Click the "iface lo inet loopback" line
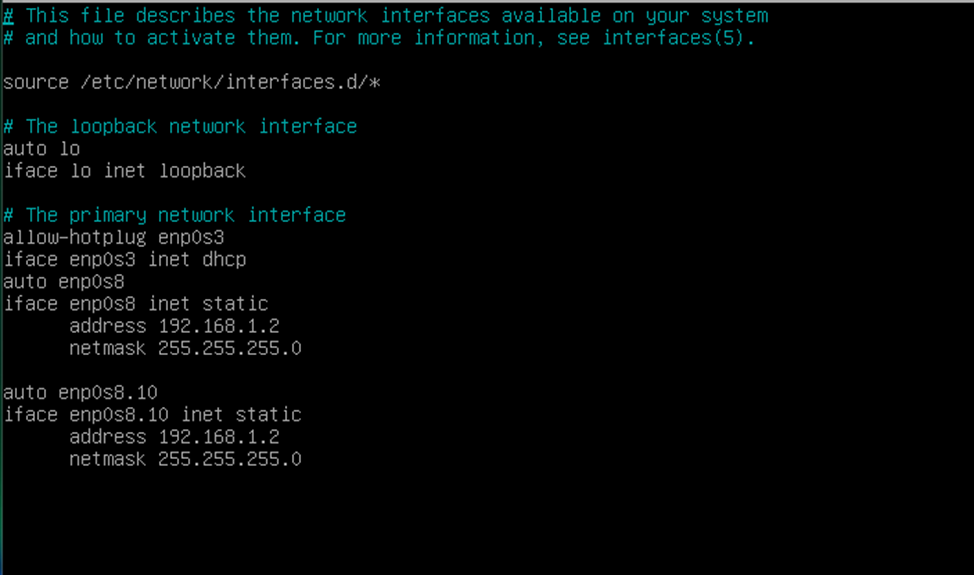Screen dimensions: 974x575 pos(125,170)
